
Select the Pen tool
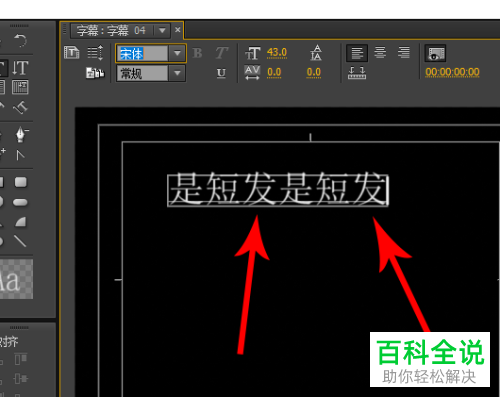[x=21, y=135]
